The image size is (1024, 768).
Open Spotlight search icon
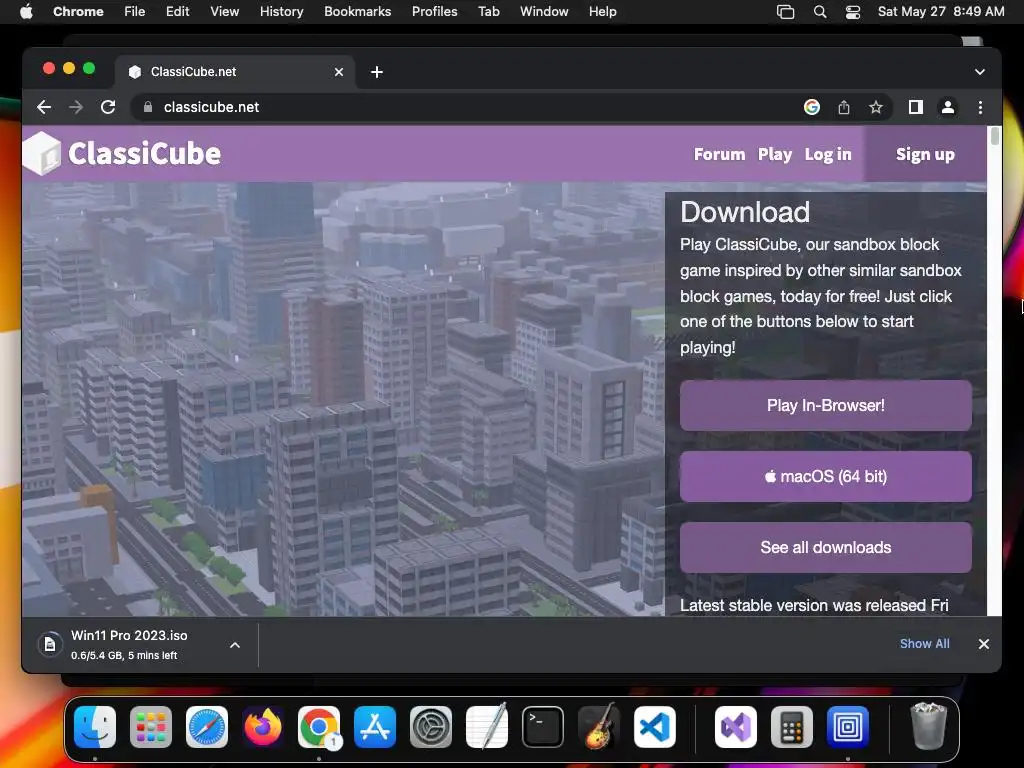click(820, 12)
